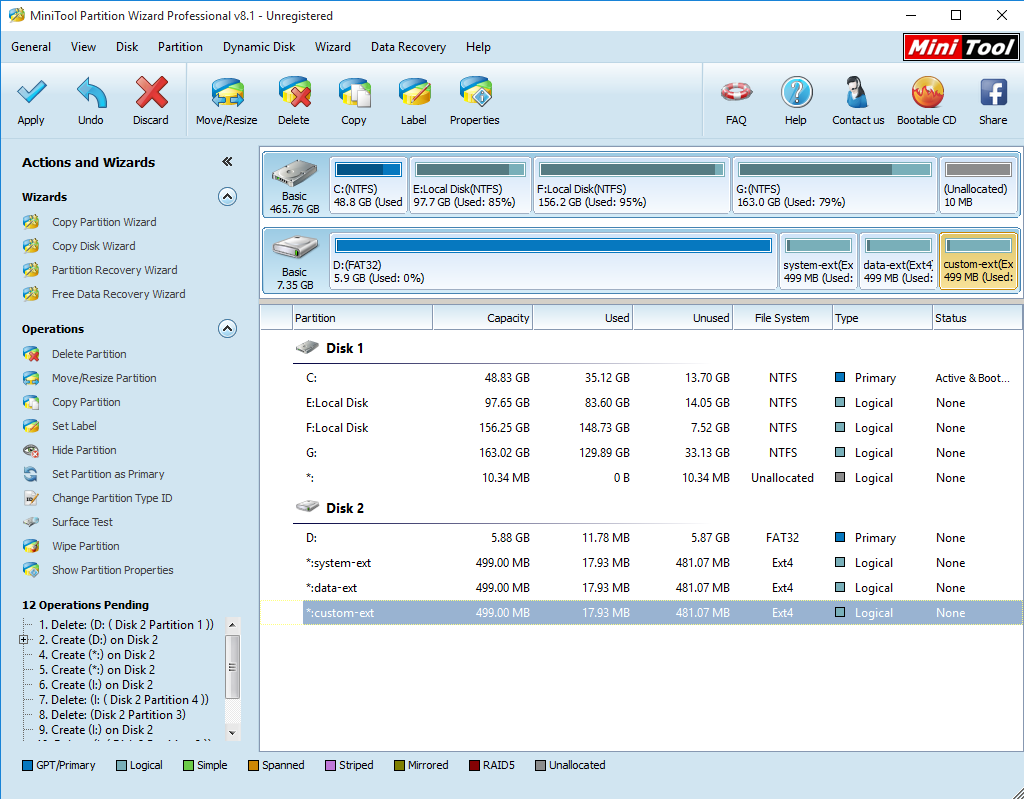Click the Delete partition toolbar icon
The image size is (1024, 799).
coord(294,92)
